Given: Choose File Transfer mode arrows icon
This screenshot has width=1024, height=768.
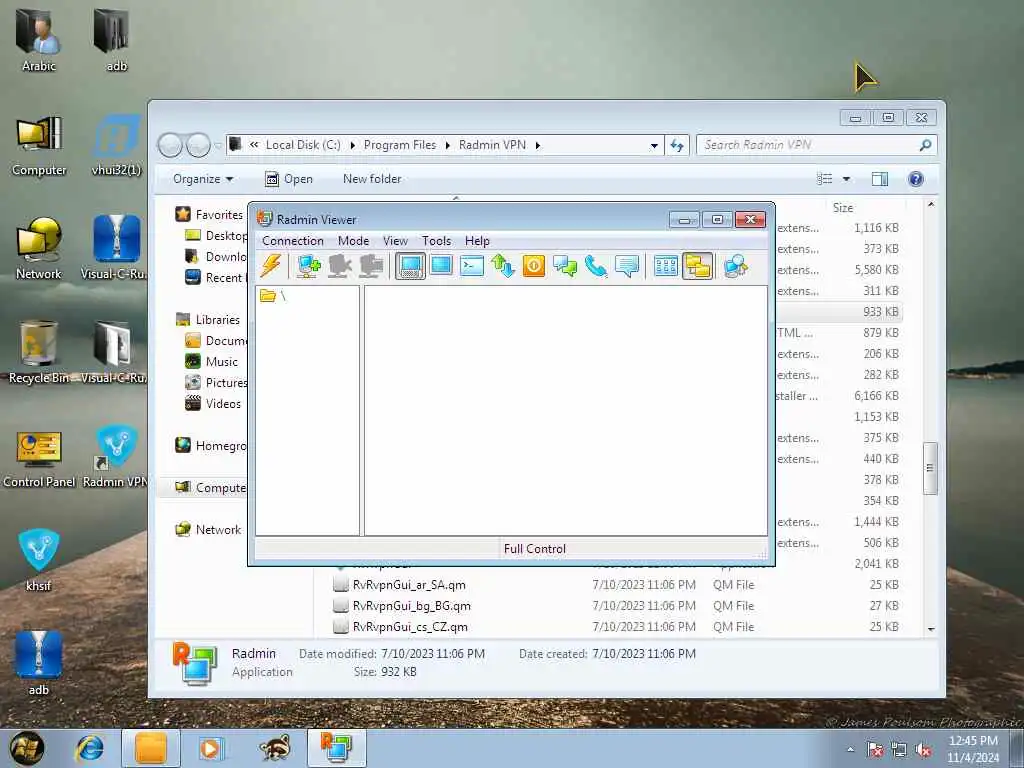Looking at the screenshot, I should pos(503,266).
